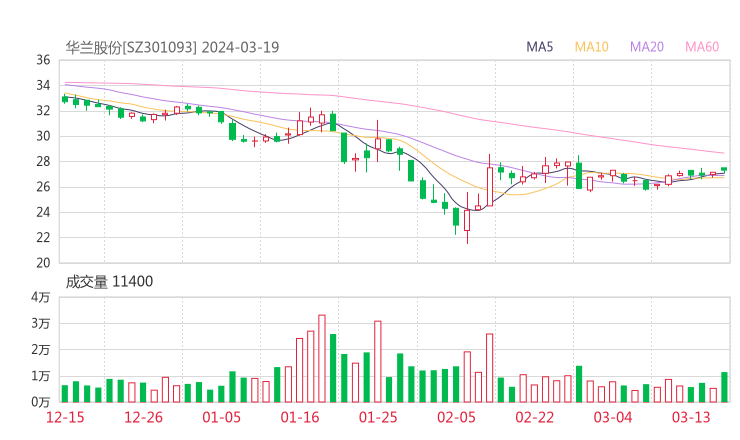
Task: Click the chart title 华兰股份[SZ301093] 2024-03-19
Action: [172, 47]
